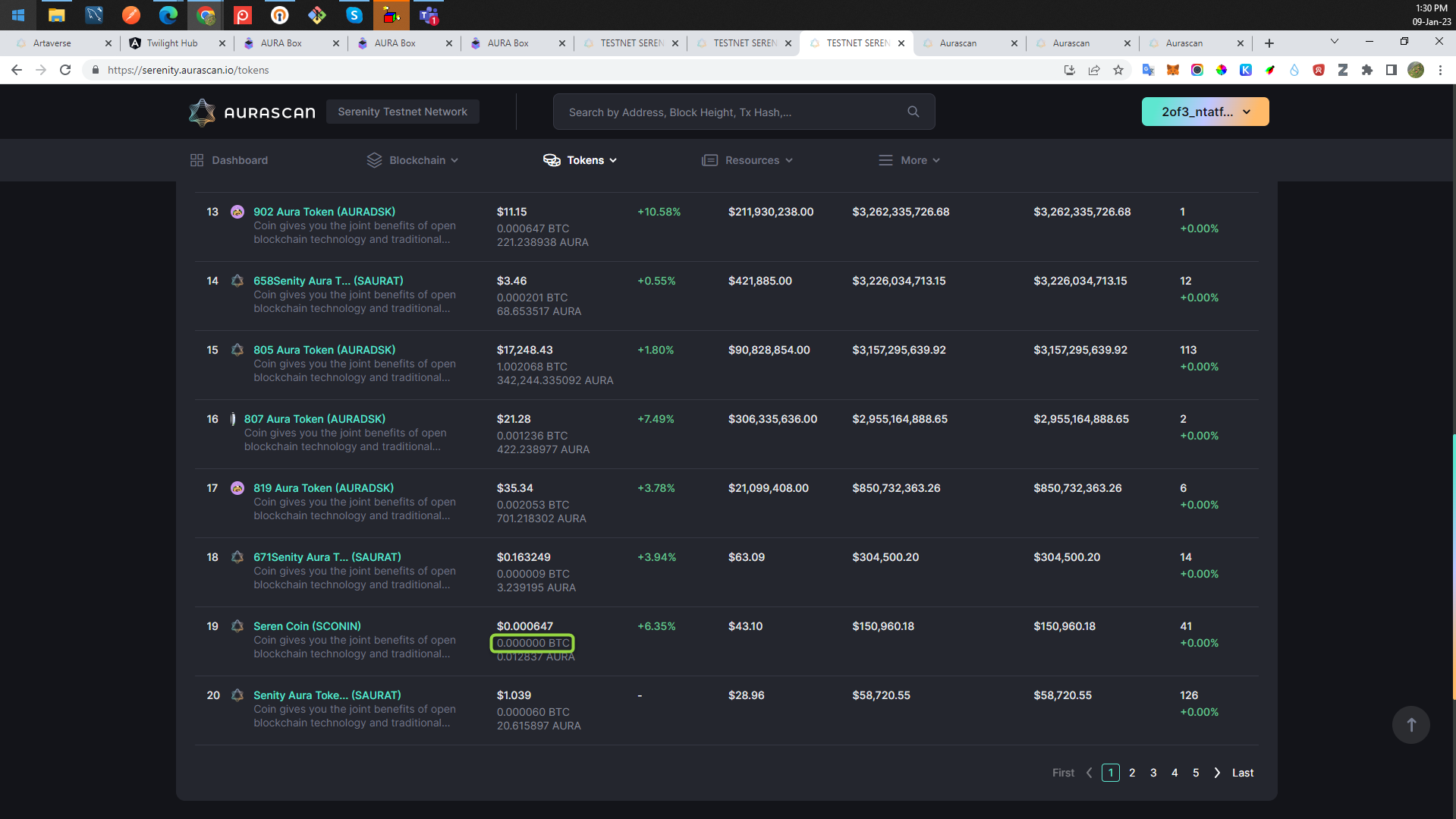This screenshot has width=1456, height=819.
Task: Select the Tokens coin icon
Action: (552, 160)
